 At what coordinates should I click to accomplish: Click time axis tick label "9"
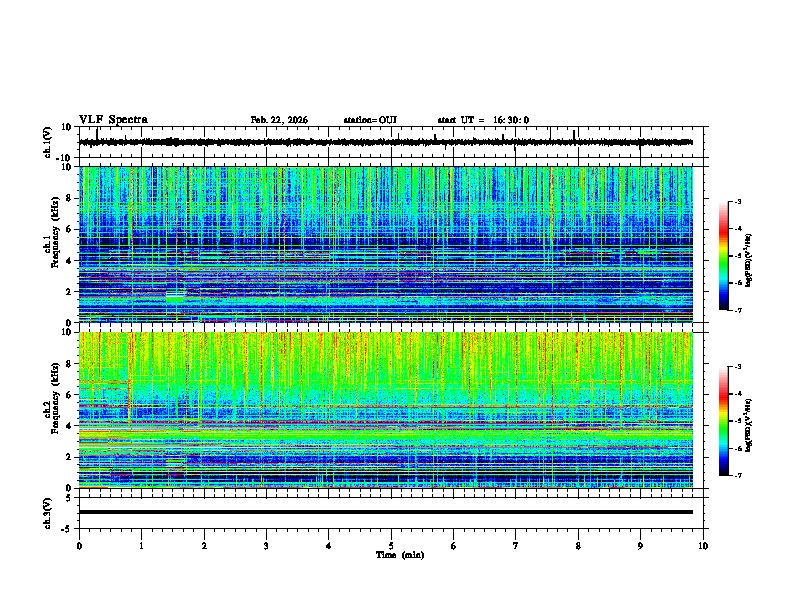tap(640, 546)
